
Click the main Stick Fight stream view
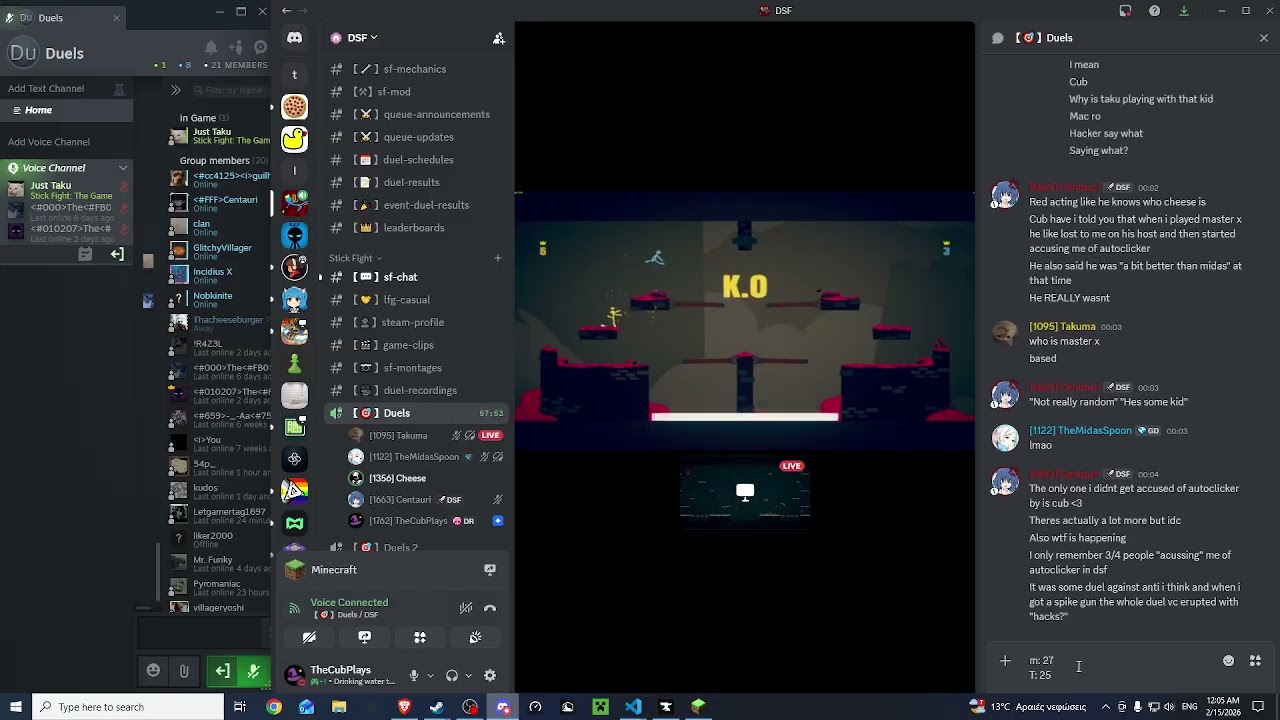pyautogui.click(x=745, y=320)
